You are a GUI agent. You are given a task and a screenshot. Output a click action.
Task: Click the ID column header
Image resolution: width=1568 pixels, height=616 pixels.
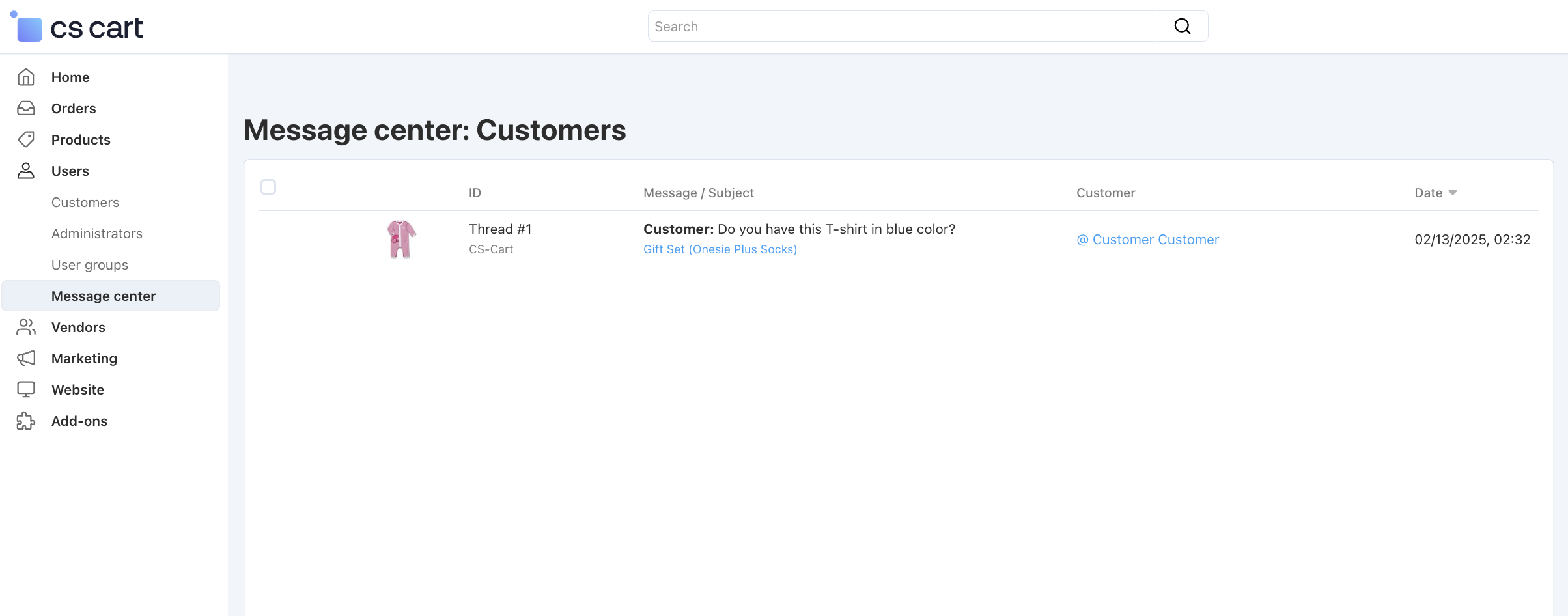[475, 193]
